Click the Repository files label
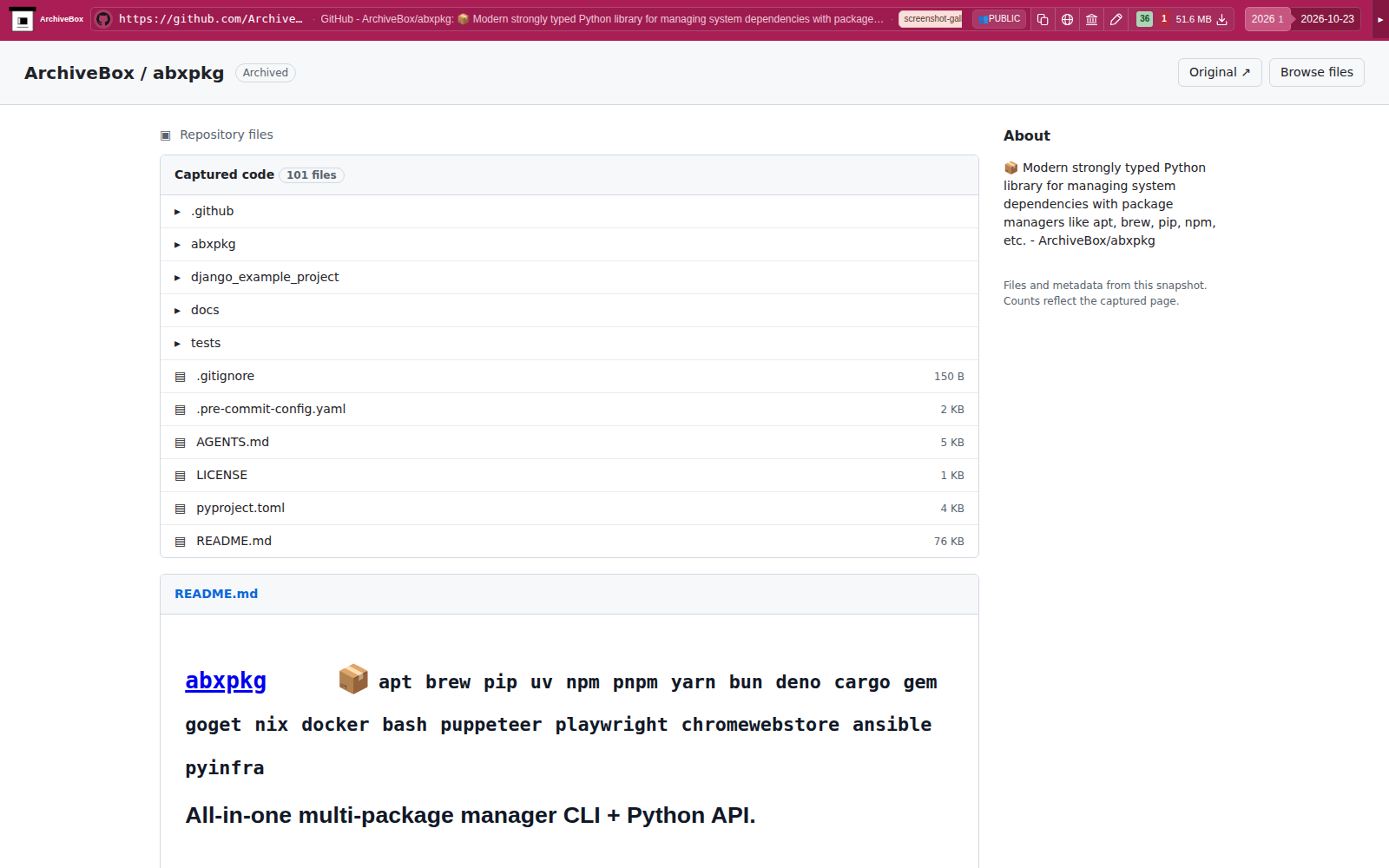1389x868 pixels. (227, 135)
